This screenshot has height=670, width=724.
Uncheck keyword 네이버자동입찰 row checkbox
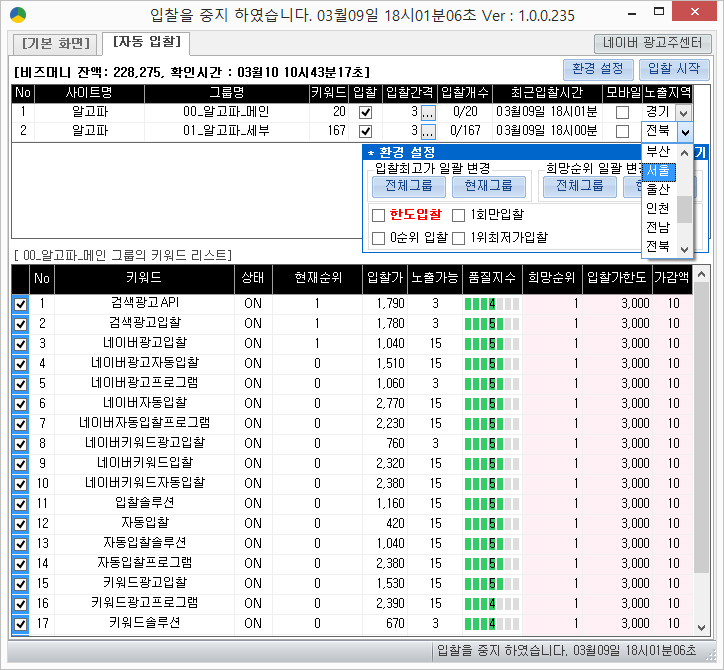pyautogui.click(x=20, y=404)
